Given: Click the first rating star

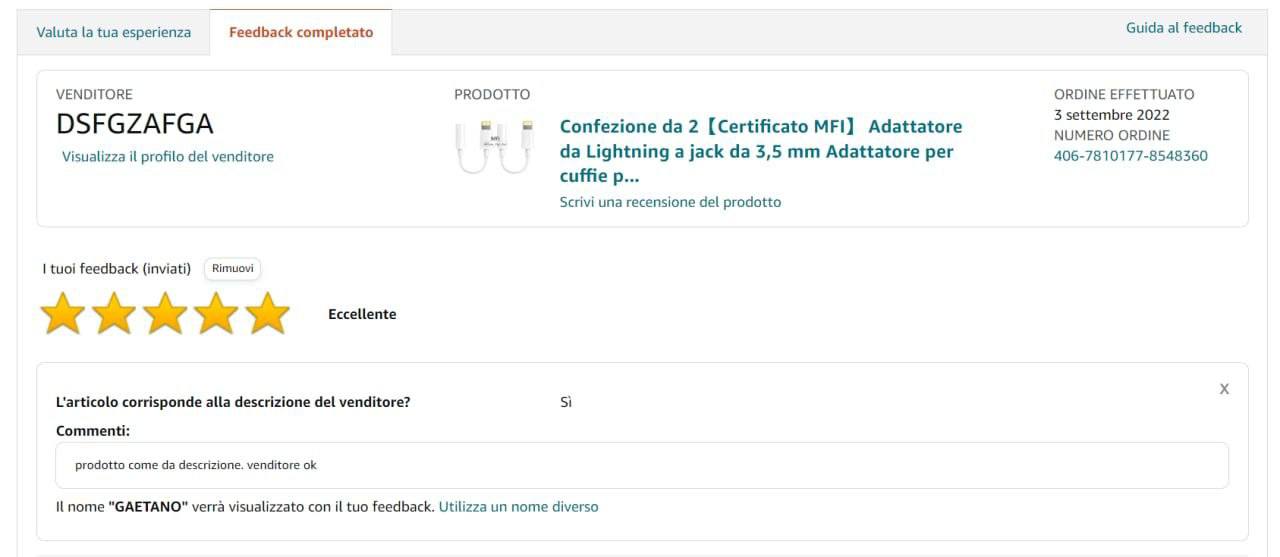Looking at the screenshot, I should pyautogui.click(x=63, y=314).
